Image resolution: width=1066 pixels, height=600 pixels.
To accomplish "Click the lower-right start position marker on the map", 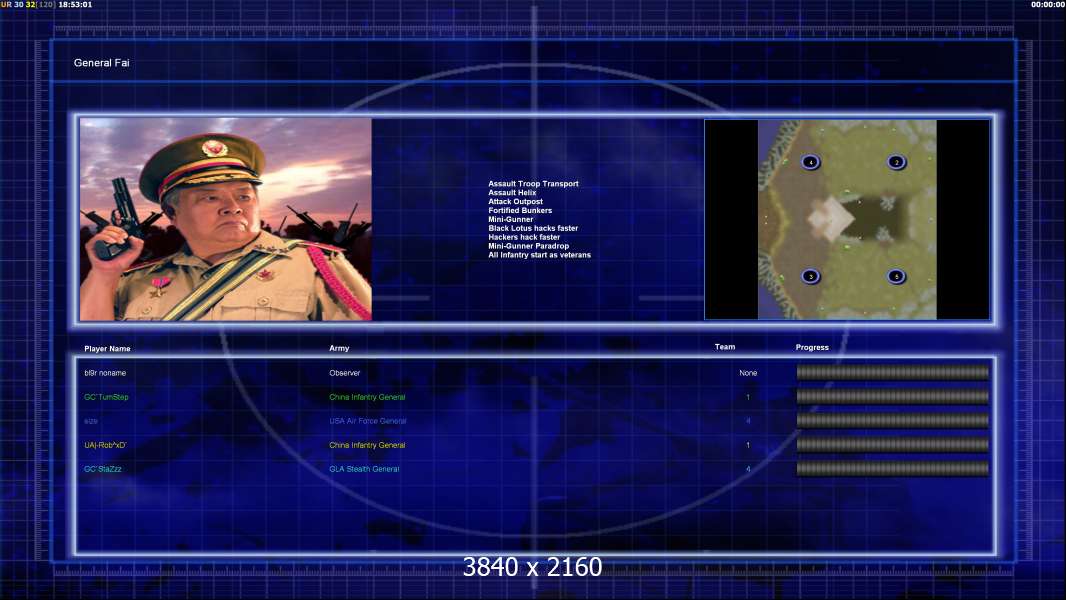I will (x=897, y=277).
